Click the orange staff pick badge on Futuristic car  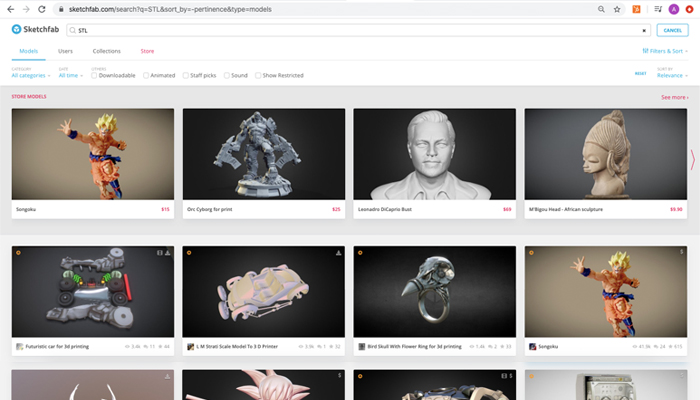(18, 253)
